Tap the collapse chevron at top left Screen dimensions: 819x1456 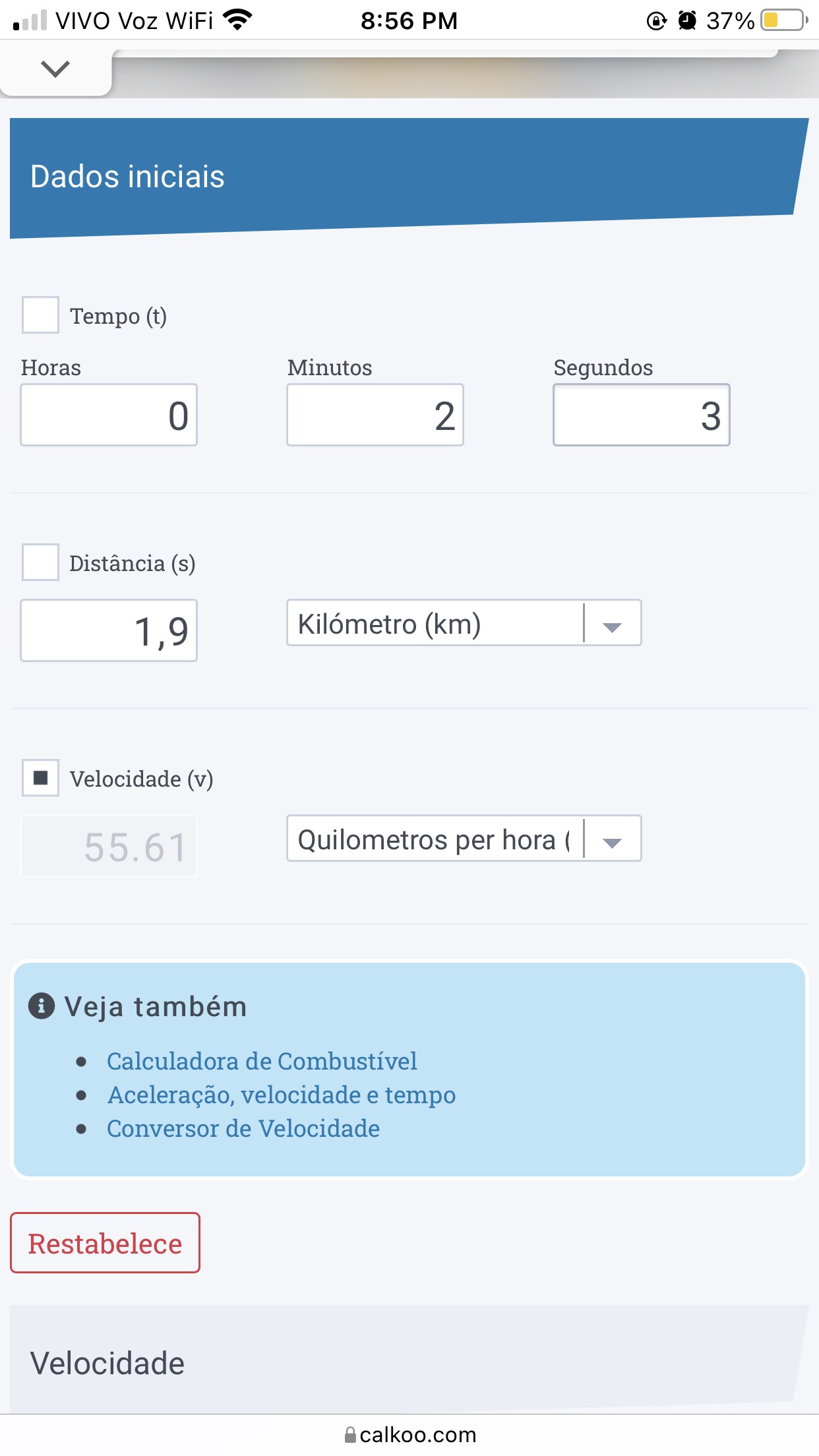click(x=55, y=69)
